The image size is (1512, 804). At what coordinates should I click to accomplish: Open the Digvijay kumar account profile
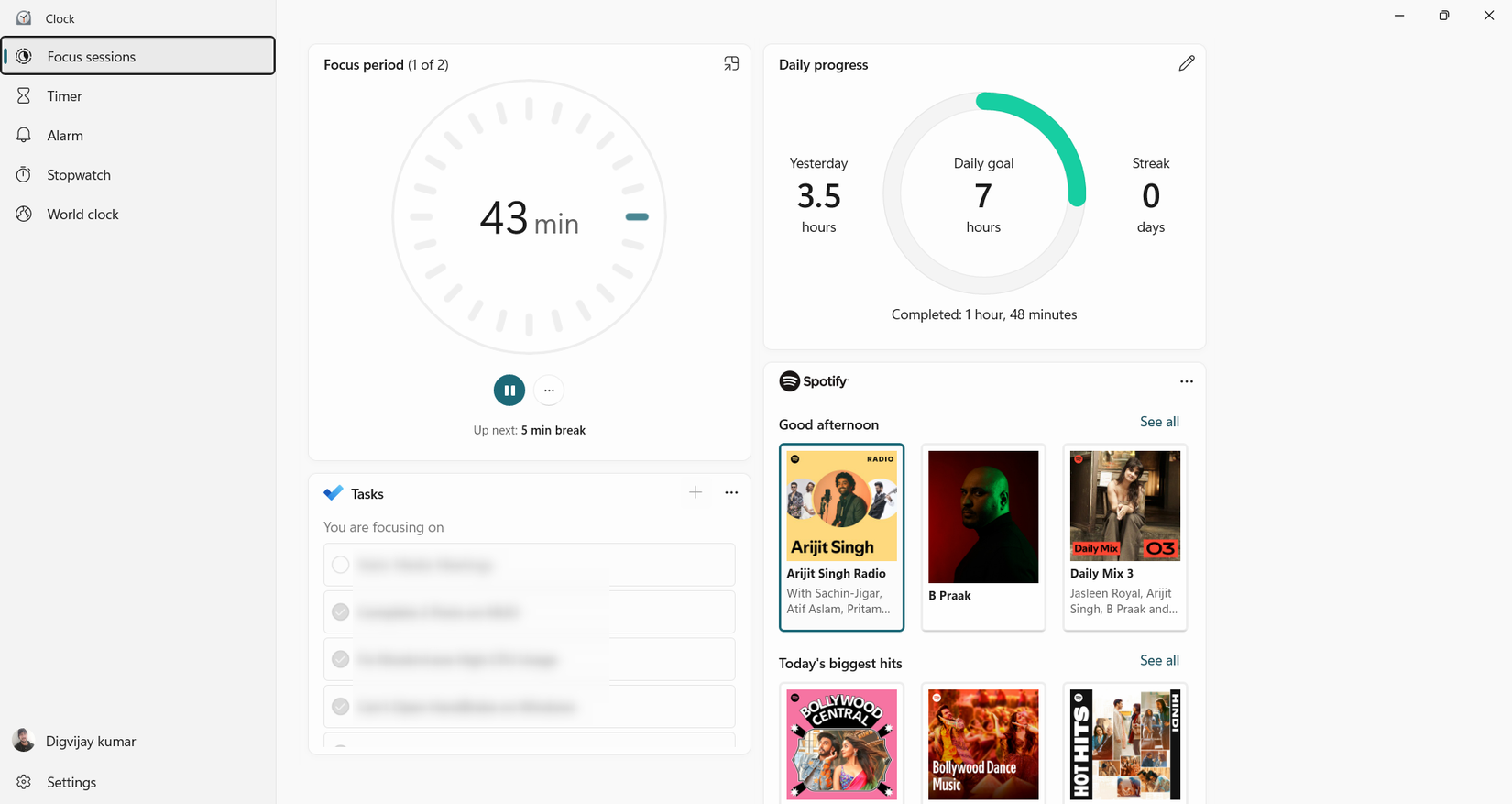(x=138, y=741)
